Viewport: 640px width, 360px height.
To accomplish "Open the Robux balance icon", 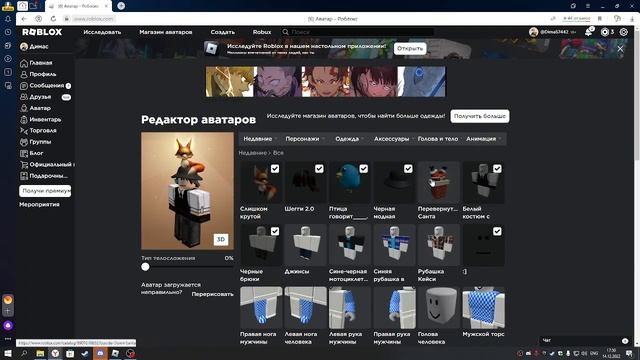I will tap(605, 32).
